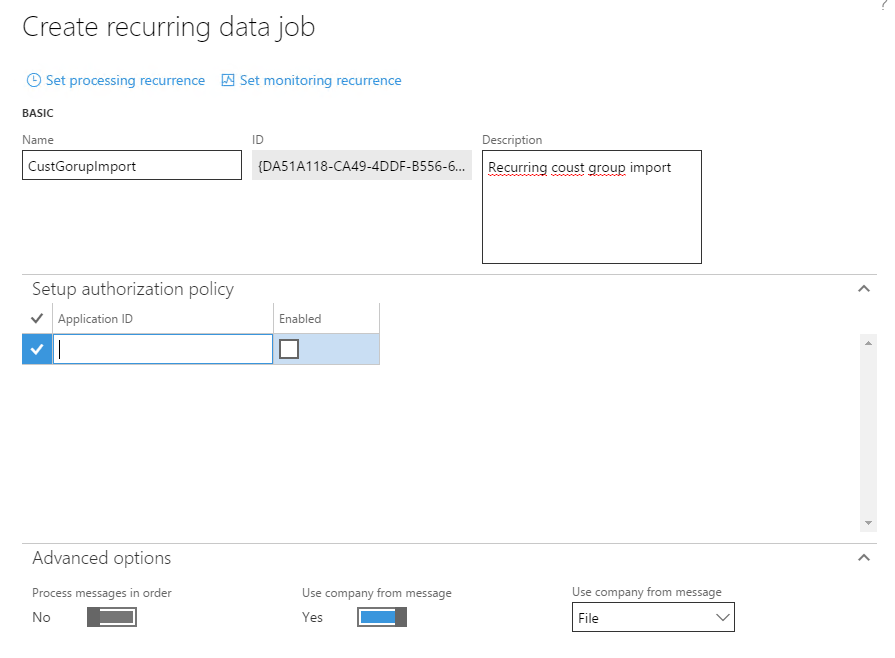The height and width of the screenshot is (658, 895).
Task: Click the vertical scrollbar of the authorization panel
Action: pos(869,430)
